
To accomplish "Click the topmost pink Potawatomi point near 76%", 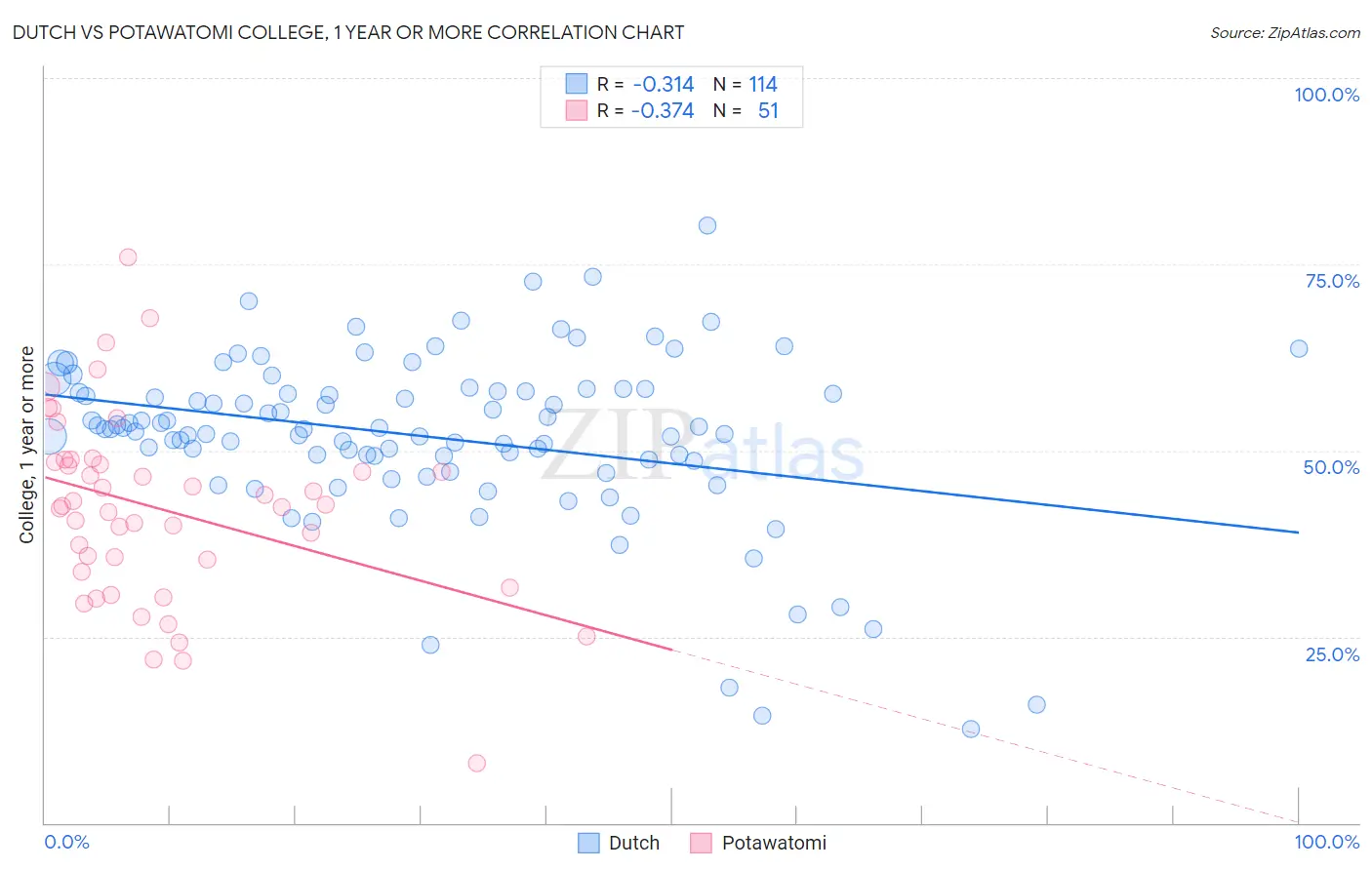I will coord(128,257).
